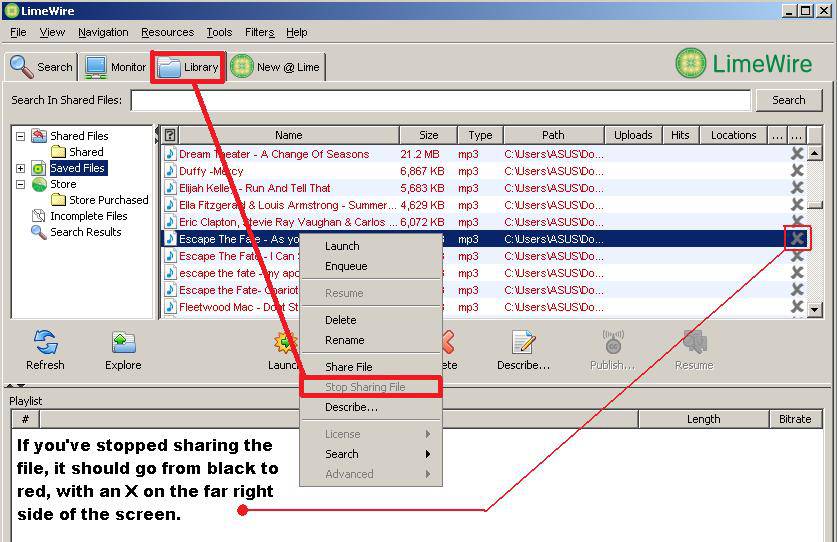The width and height of the screenshot is (837, 542).
Task: Click the Publish... toolbar icon
Action: [613, 343]
